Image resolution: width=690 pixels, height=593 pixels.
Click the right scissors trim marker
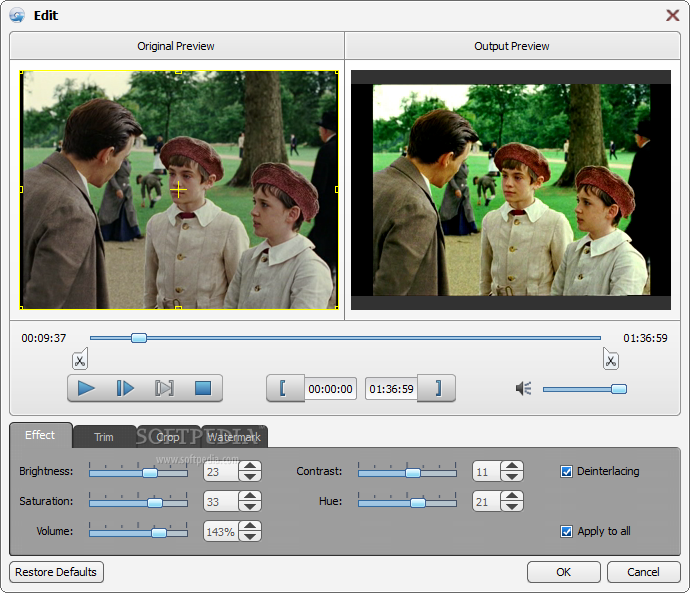[611, 359]
